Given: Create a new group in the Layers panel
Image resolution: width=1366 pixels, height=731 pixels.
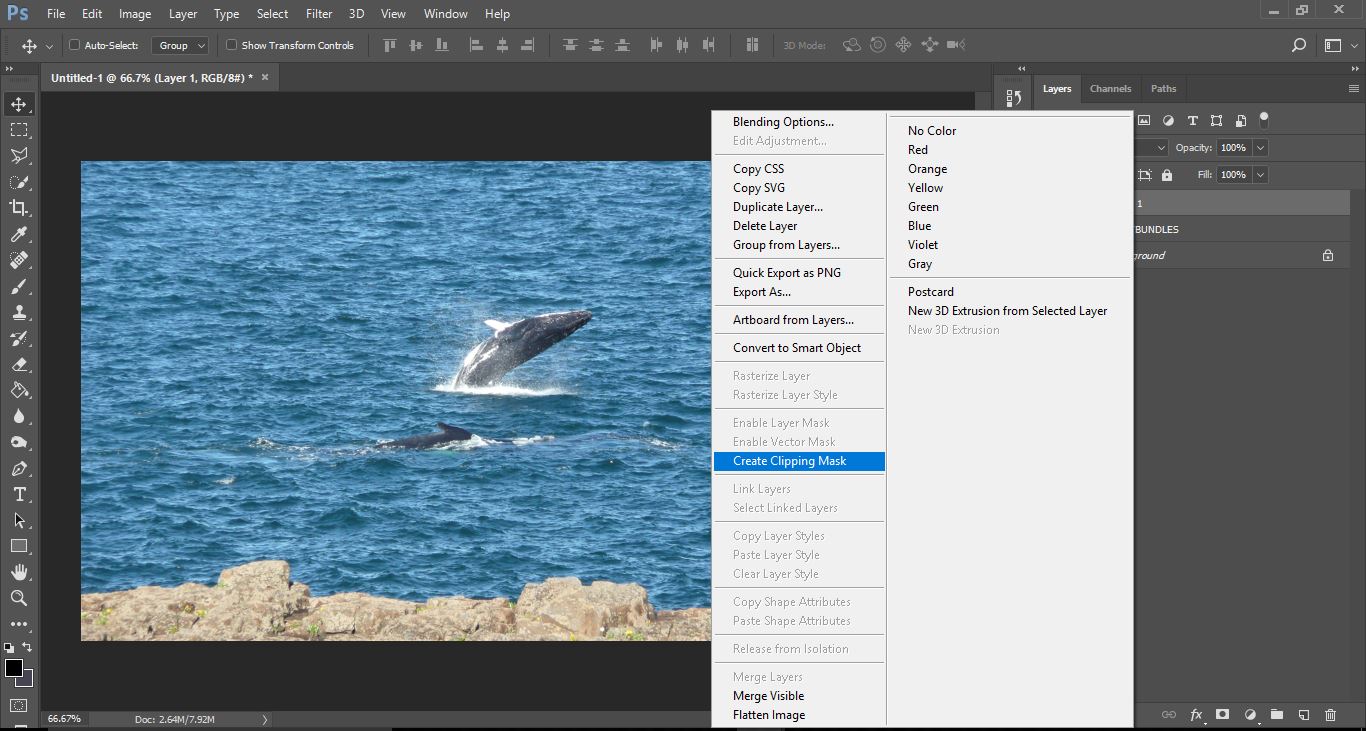Looking at the screenshot, I should pyautogui.click(x=1276, y=715).
